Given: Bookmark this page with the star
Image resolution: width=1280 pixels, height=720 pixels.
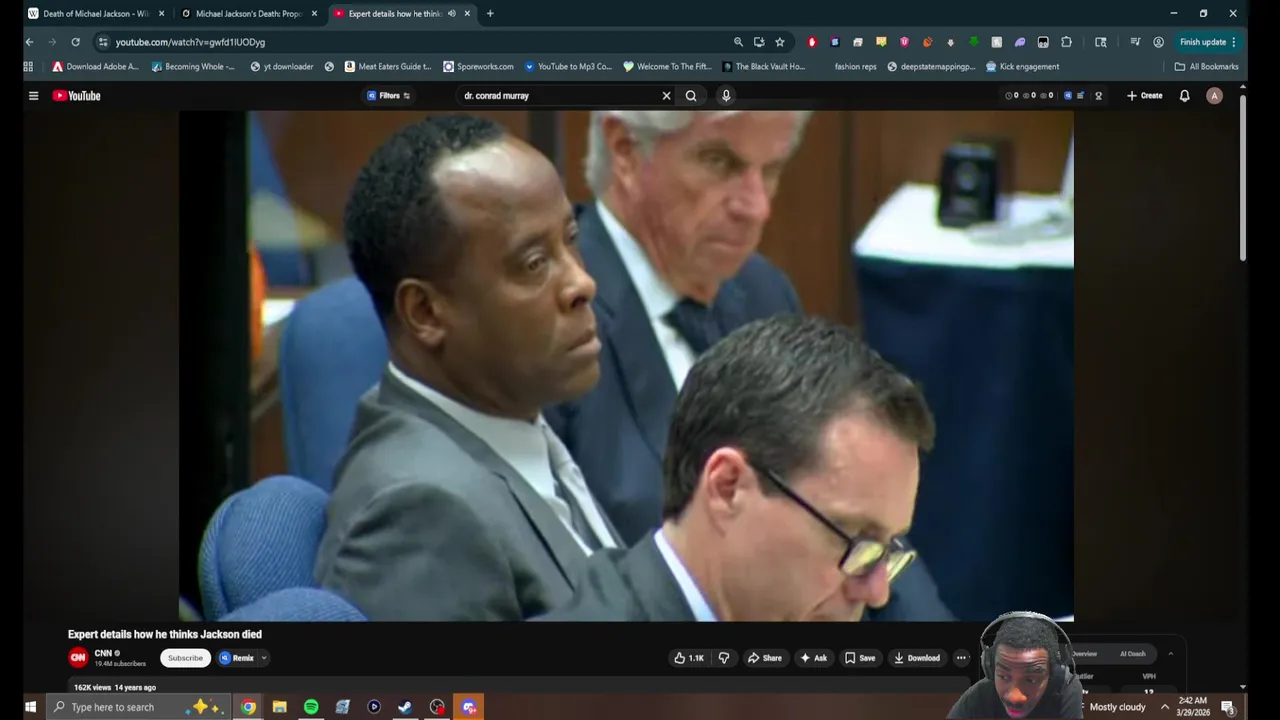Looking at the screenshot, I should click(x=780, y=42).
